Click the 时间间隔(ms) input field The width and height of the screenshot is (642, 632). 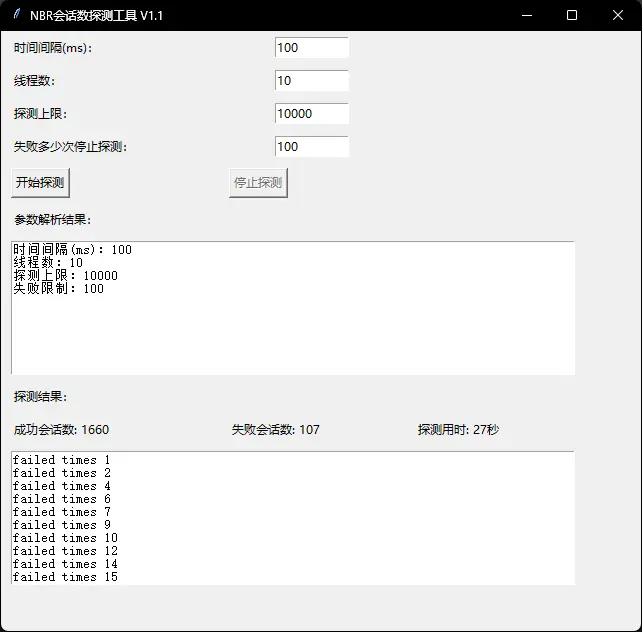point(311,48)
